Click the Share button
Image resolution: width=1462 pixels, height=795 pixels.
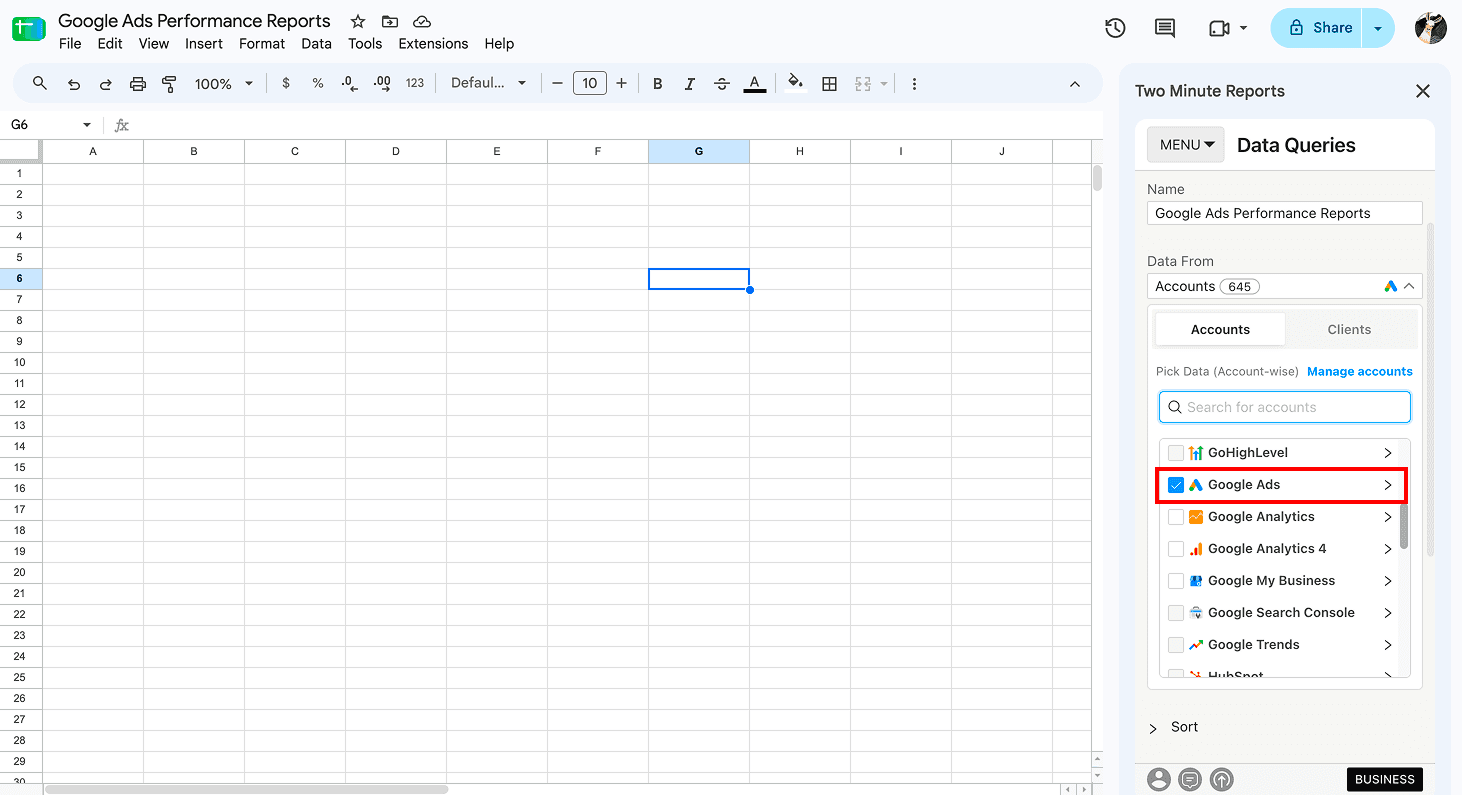click(1319, 28)
